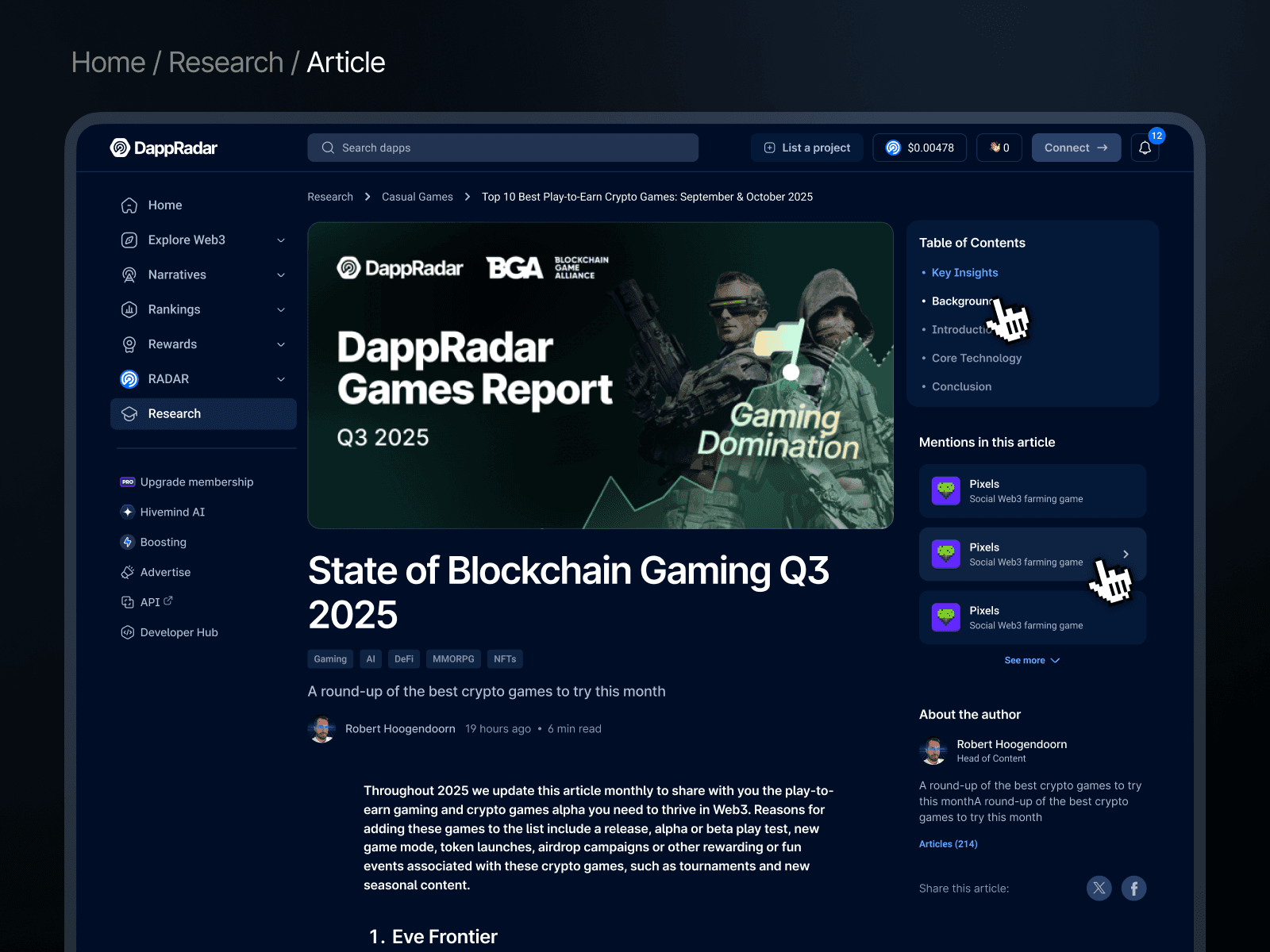
Task: Click the API sidebar icon
Action: tap(128, 603)
